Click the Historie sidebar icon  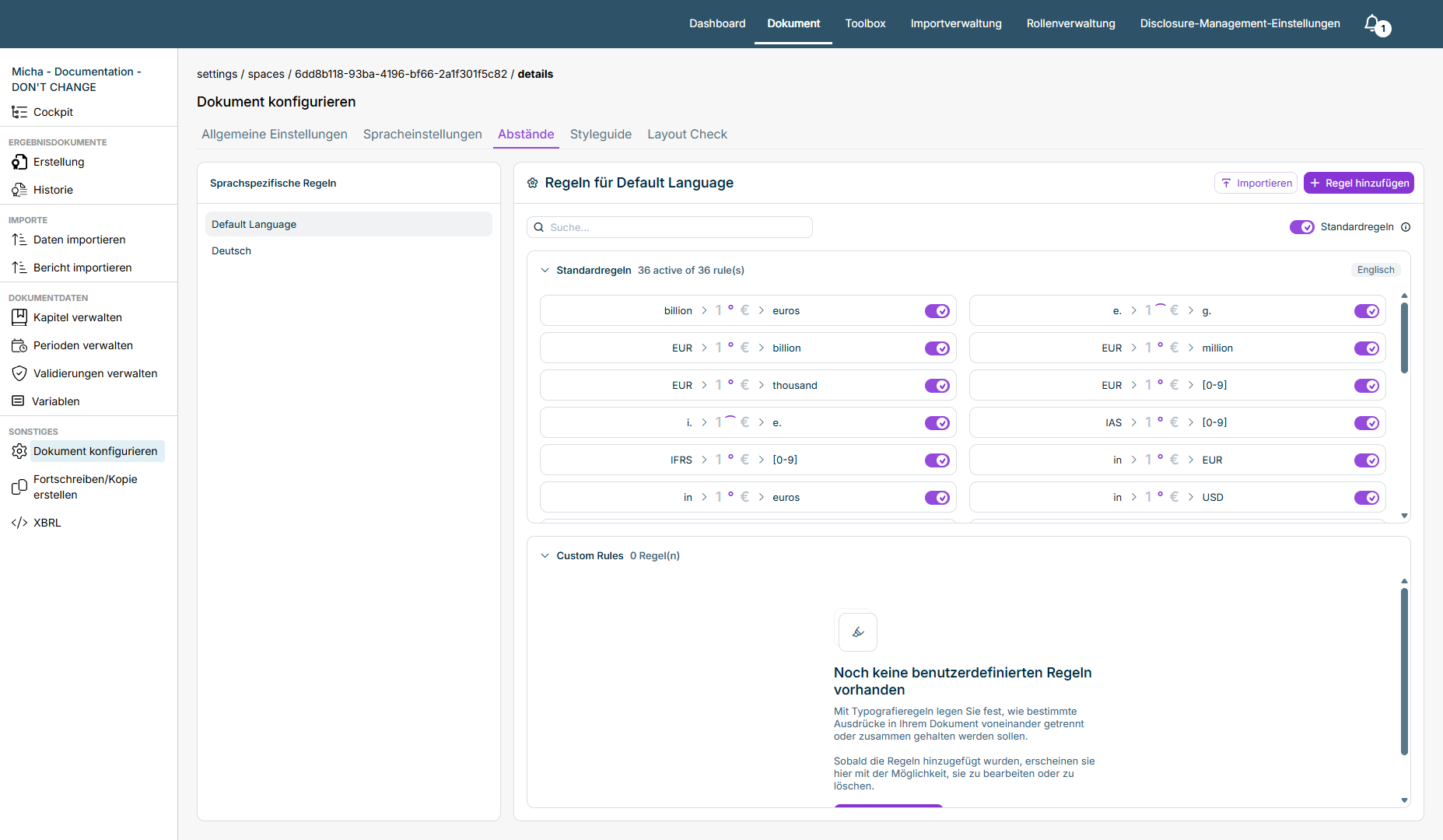point(19,190)
